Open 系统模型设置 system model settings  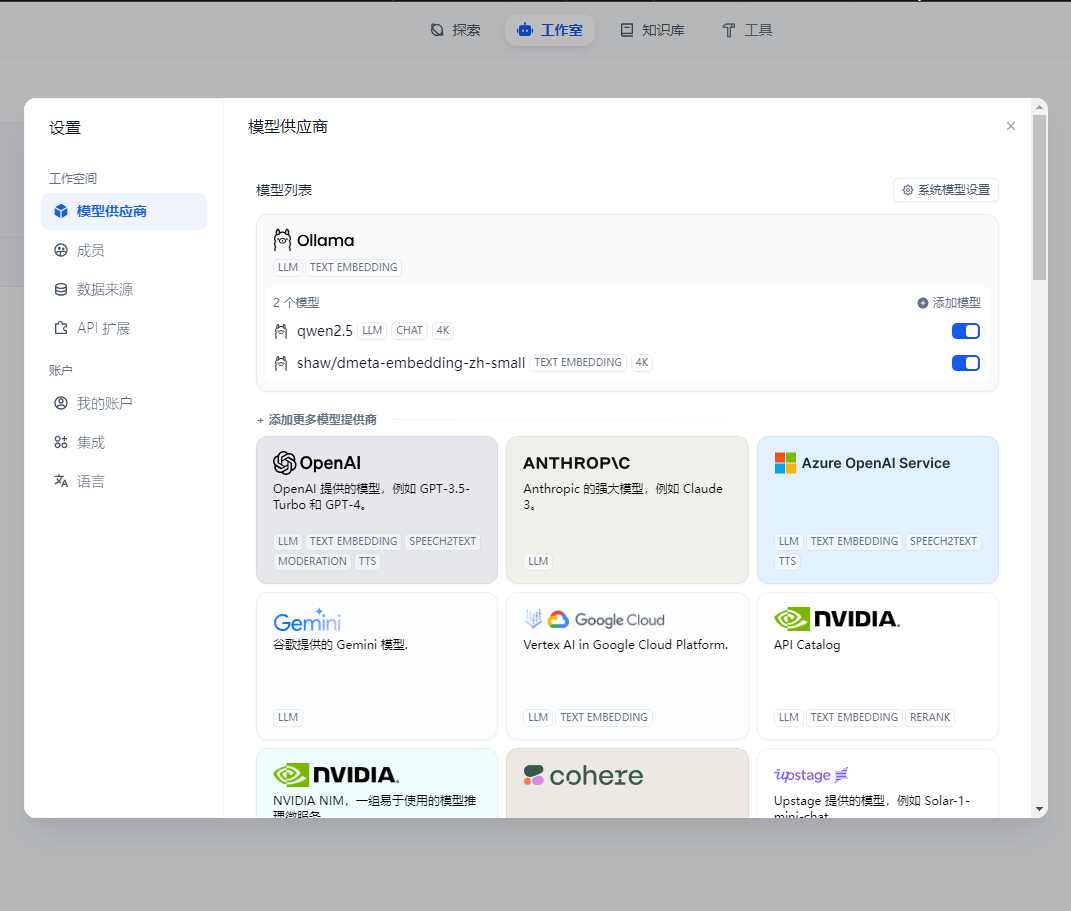point(945,190)
